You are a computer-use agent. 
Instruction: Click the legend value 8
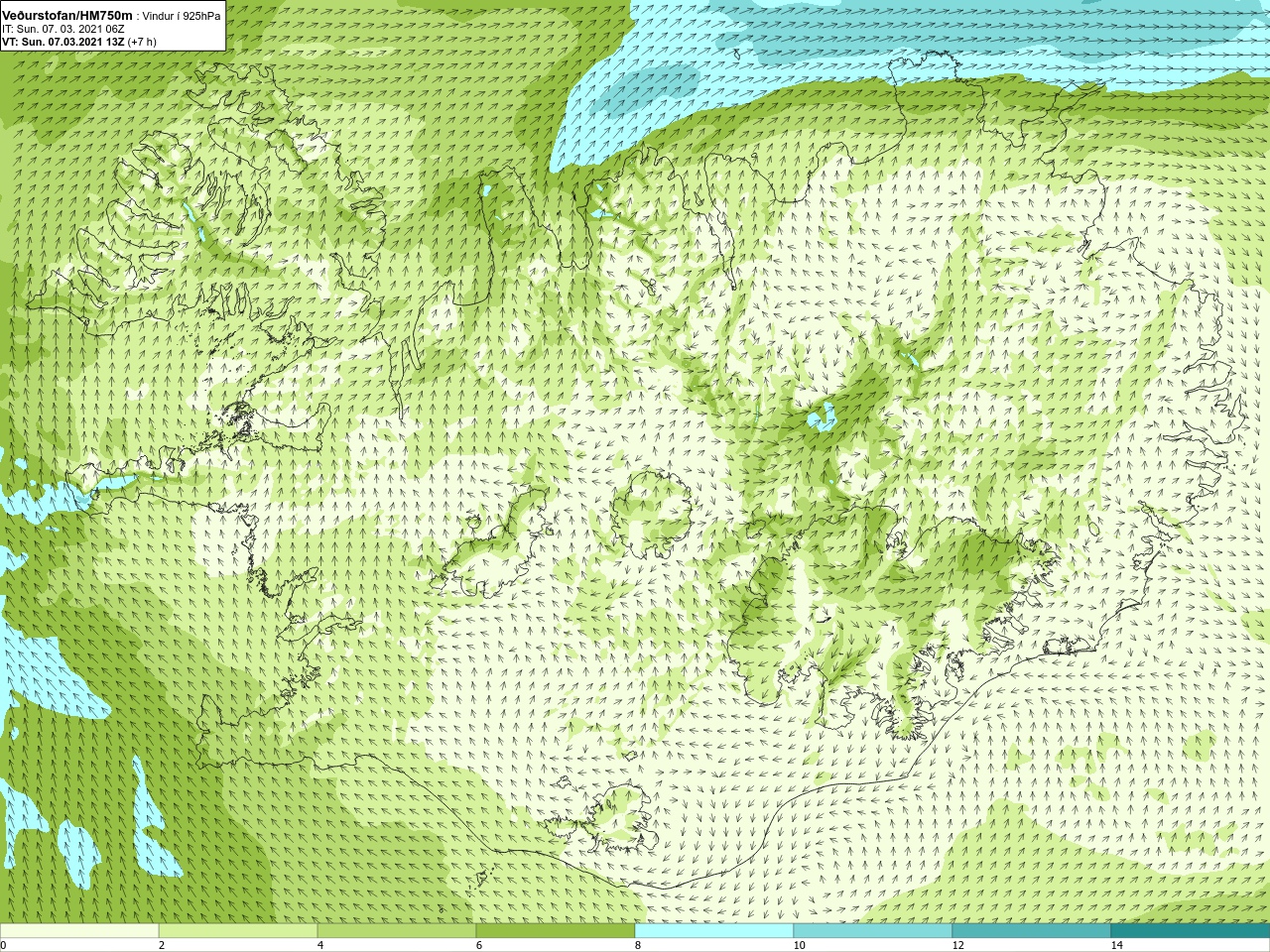point(638,945)
